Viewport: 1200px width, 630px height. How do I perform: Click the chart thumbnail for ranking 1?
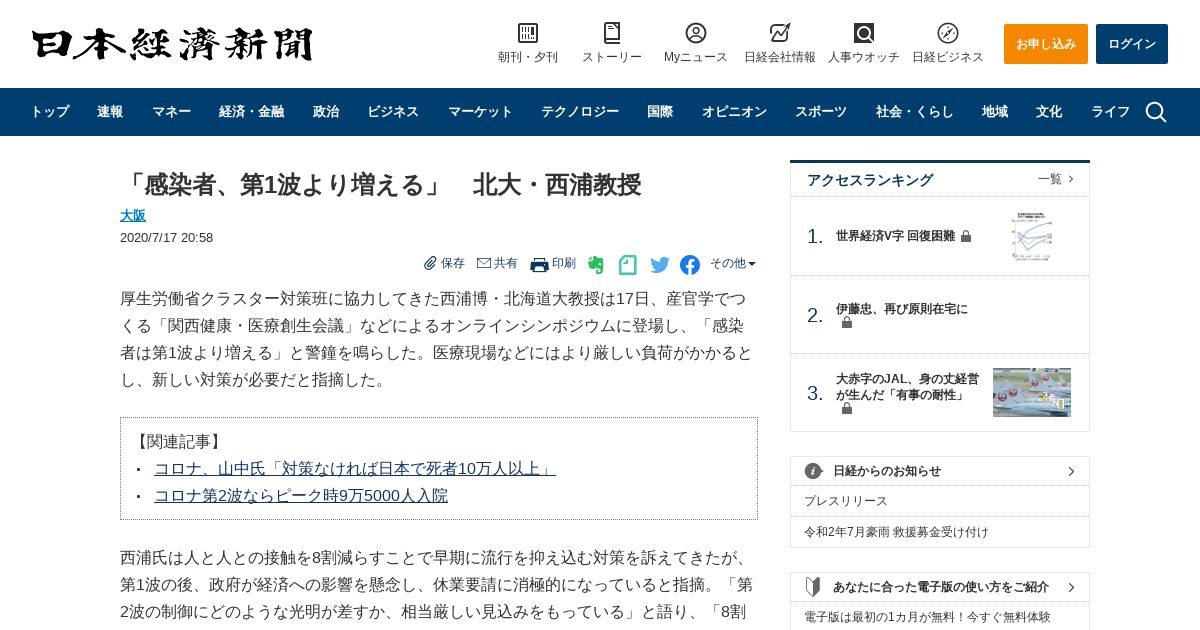[x=1032, y=236]
